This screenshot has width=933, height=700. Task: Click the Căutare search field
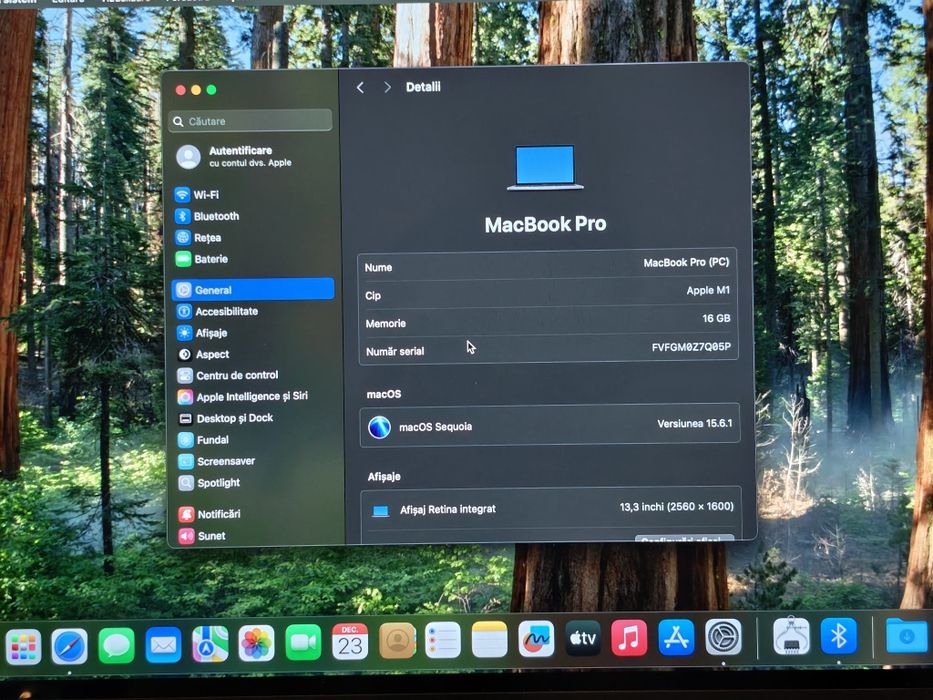(x=251, y=121)
